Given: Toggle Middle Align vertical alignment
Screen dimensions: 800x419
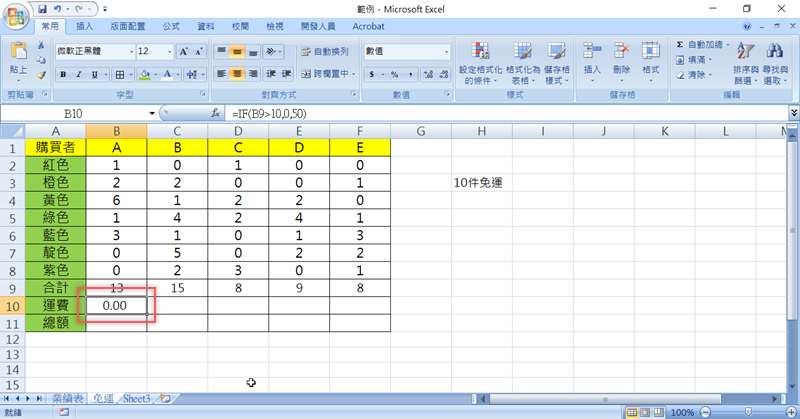Looking at the screenshot, I should (237, 52).
